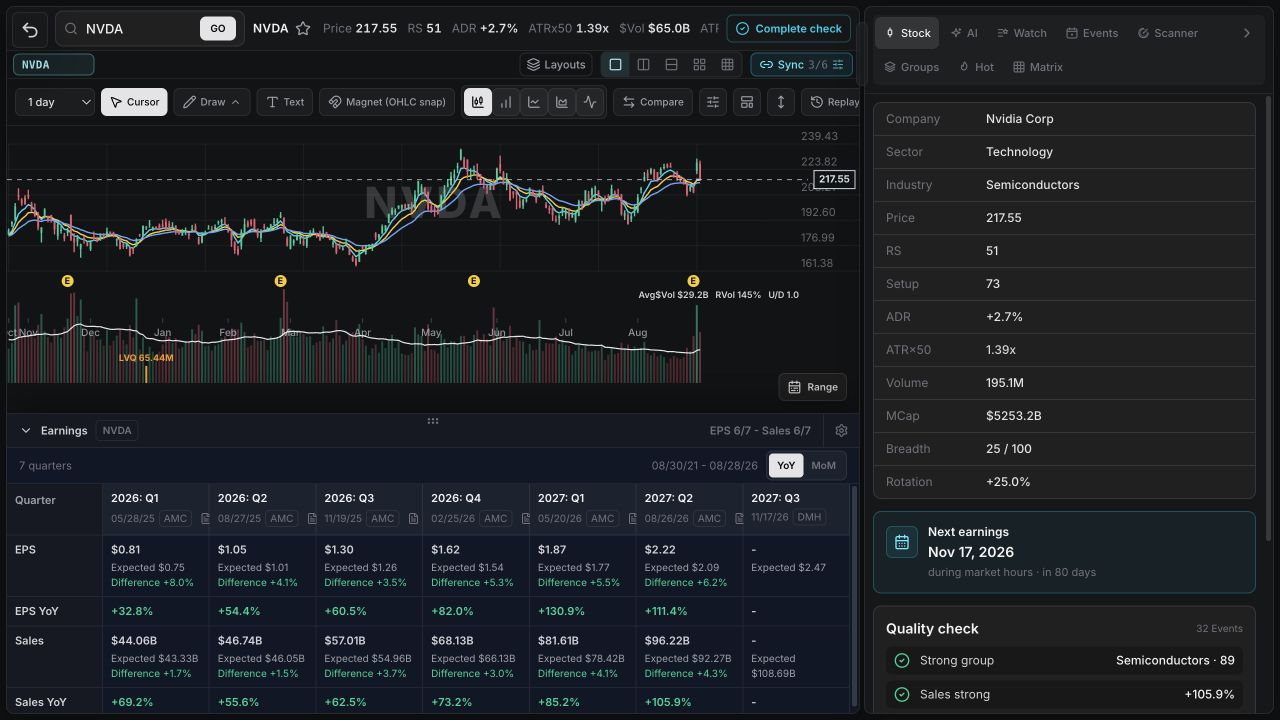
Task: Select the nine-pane grid layout
Action: (x=728, y=64)
